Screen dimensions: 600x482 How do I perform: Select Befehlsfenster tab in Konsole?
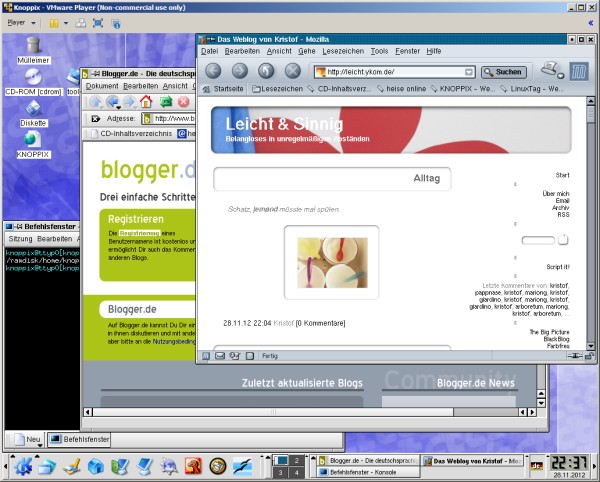(79, 440)
